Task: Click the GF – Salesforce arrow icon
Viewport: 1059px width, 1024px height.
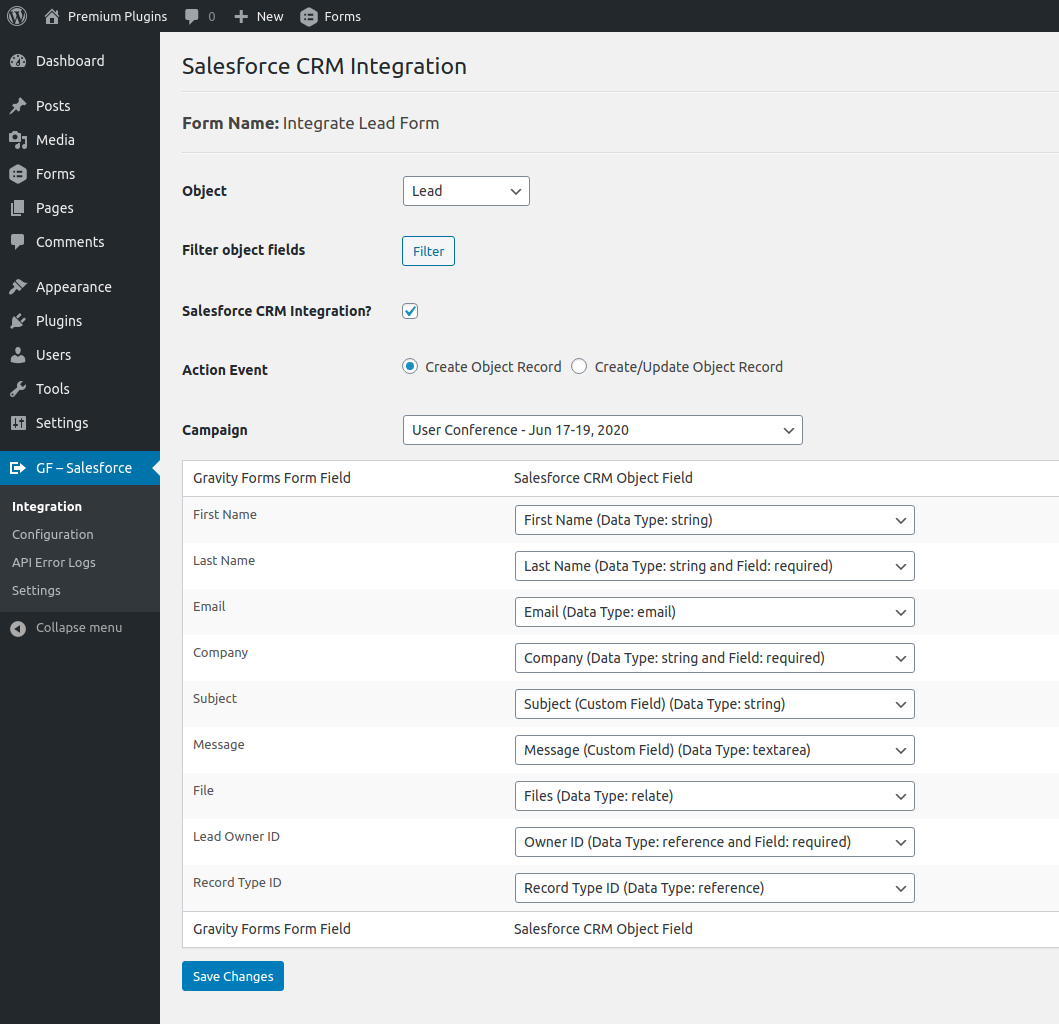Action: click(x=18, y=468)
